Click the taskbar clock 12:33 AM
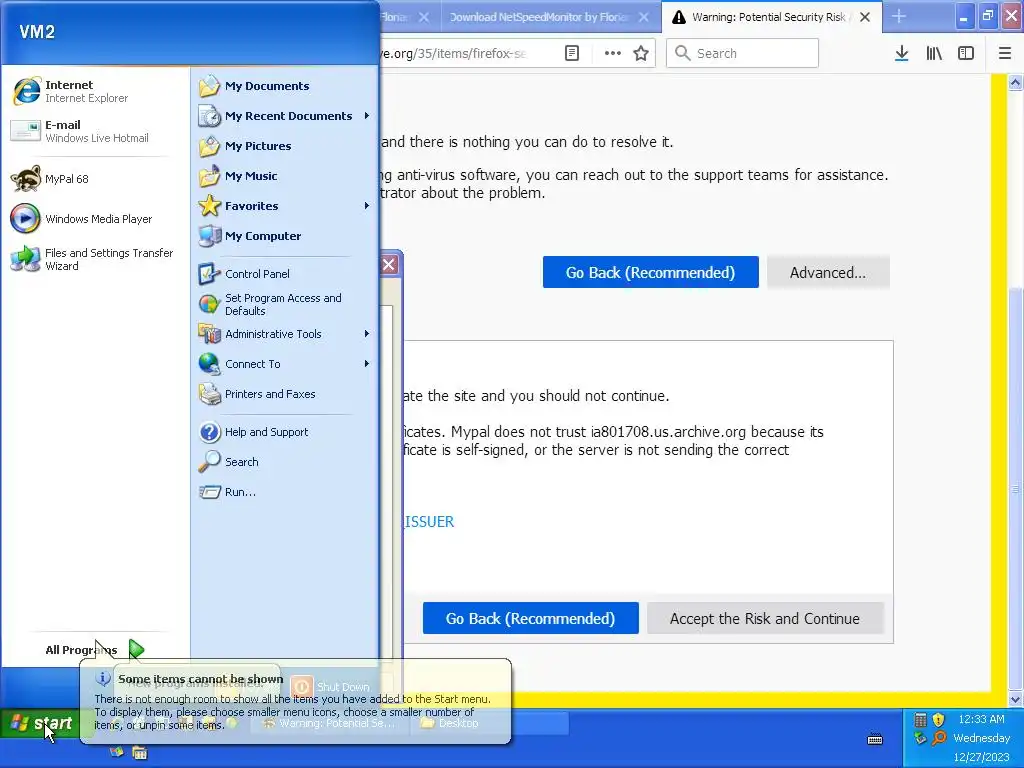Screen dimensions: 1024x768 [982, 719]
